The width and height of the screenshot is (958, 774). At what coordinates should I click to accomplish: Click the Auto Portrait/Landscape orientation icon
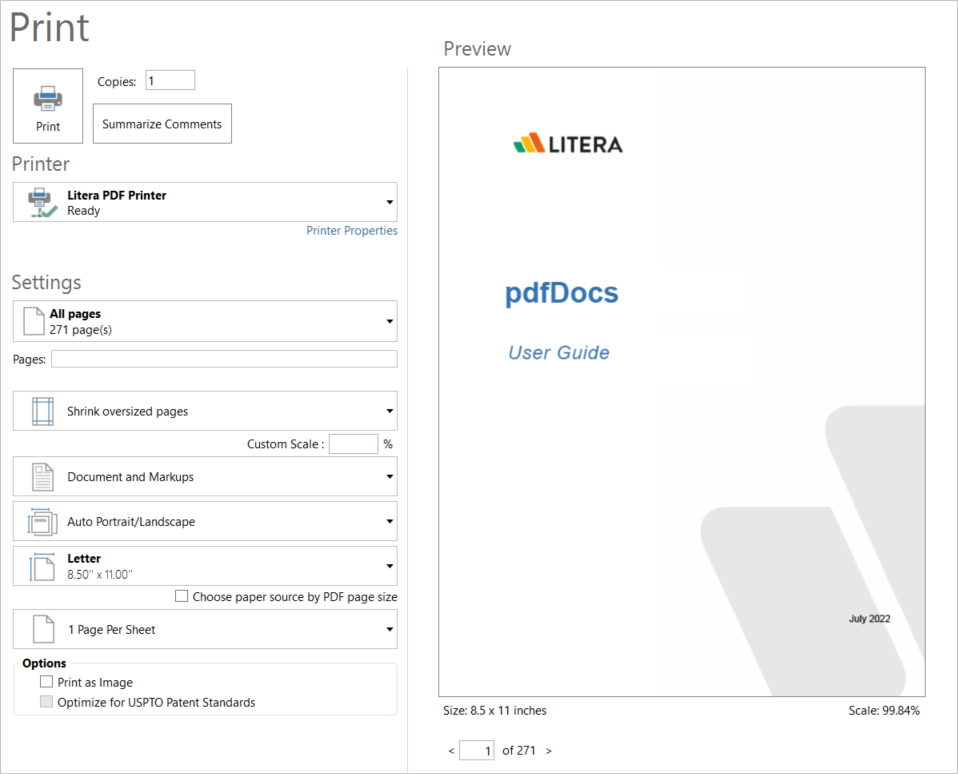(x=42, y=522)
